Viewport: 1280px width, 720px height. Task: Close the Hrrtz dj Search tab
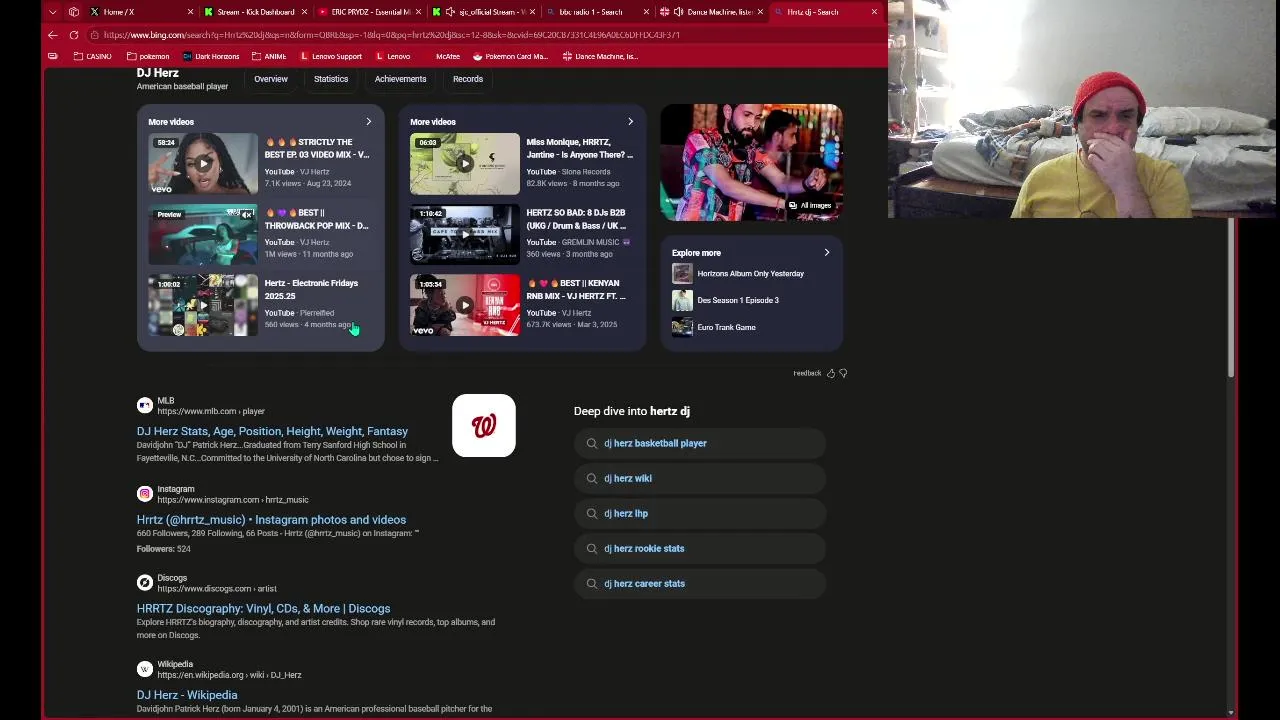coord(874,12)
